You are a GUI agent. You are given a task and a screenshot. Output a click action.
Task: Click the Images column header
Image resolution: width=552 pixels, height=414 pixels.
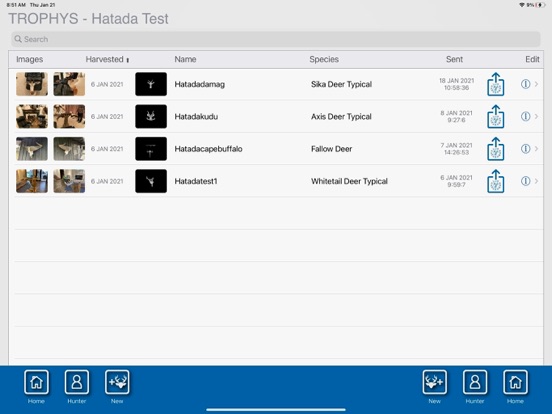coord(30,59)
